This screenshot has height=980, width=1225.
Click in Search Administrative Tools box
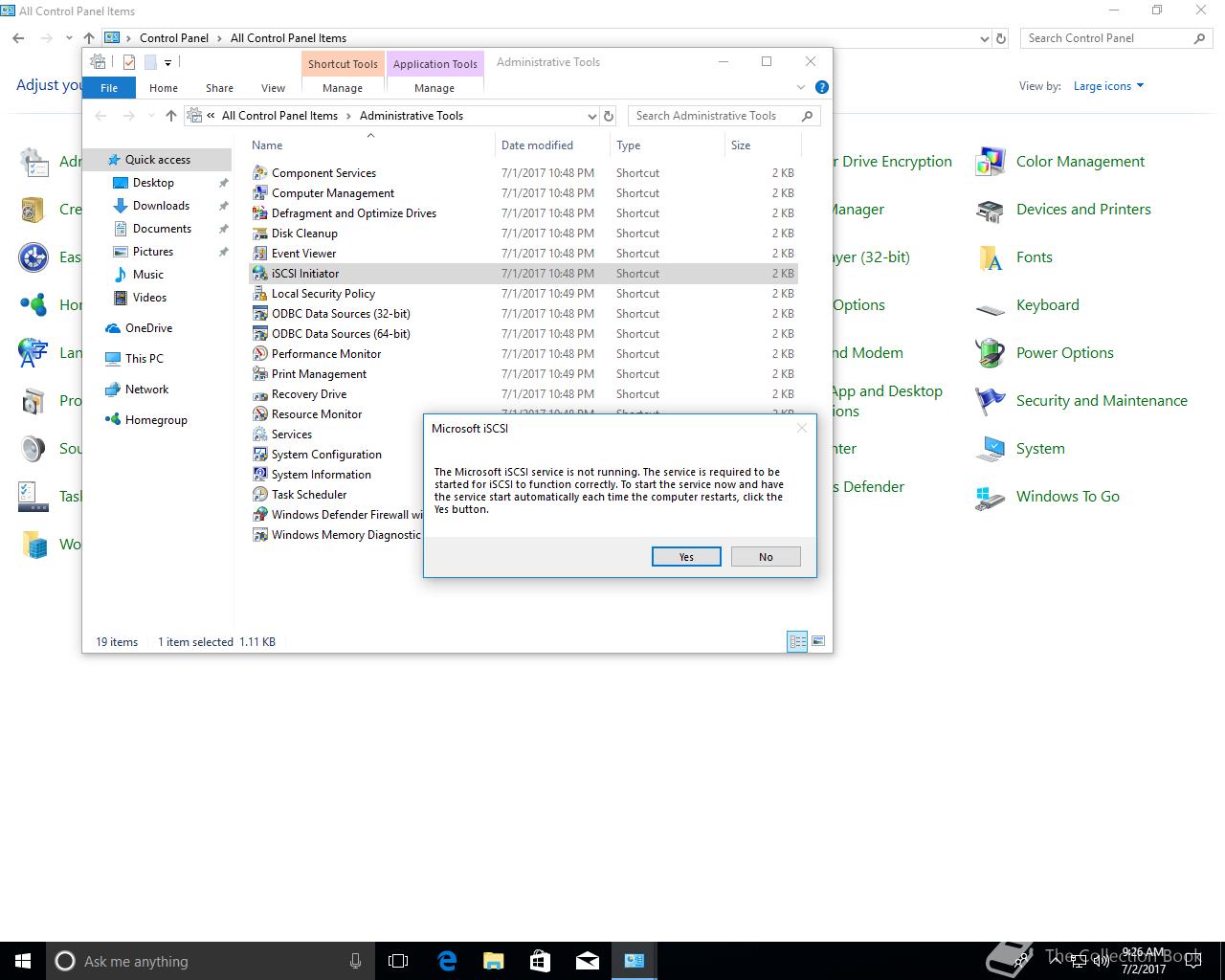click(724, 116)
